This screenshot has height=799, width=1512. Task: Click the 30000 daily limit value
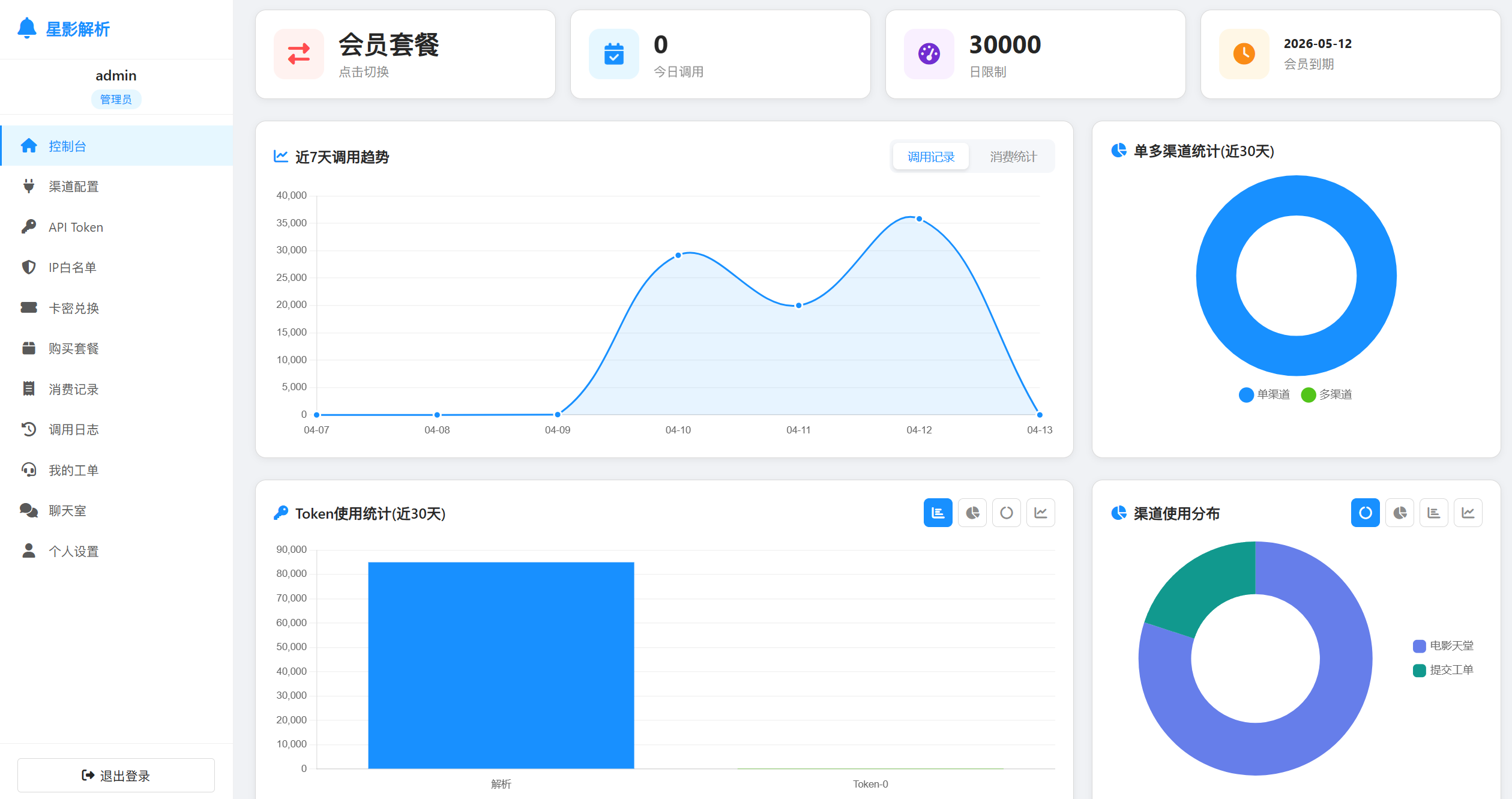(1005, 44)
